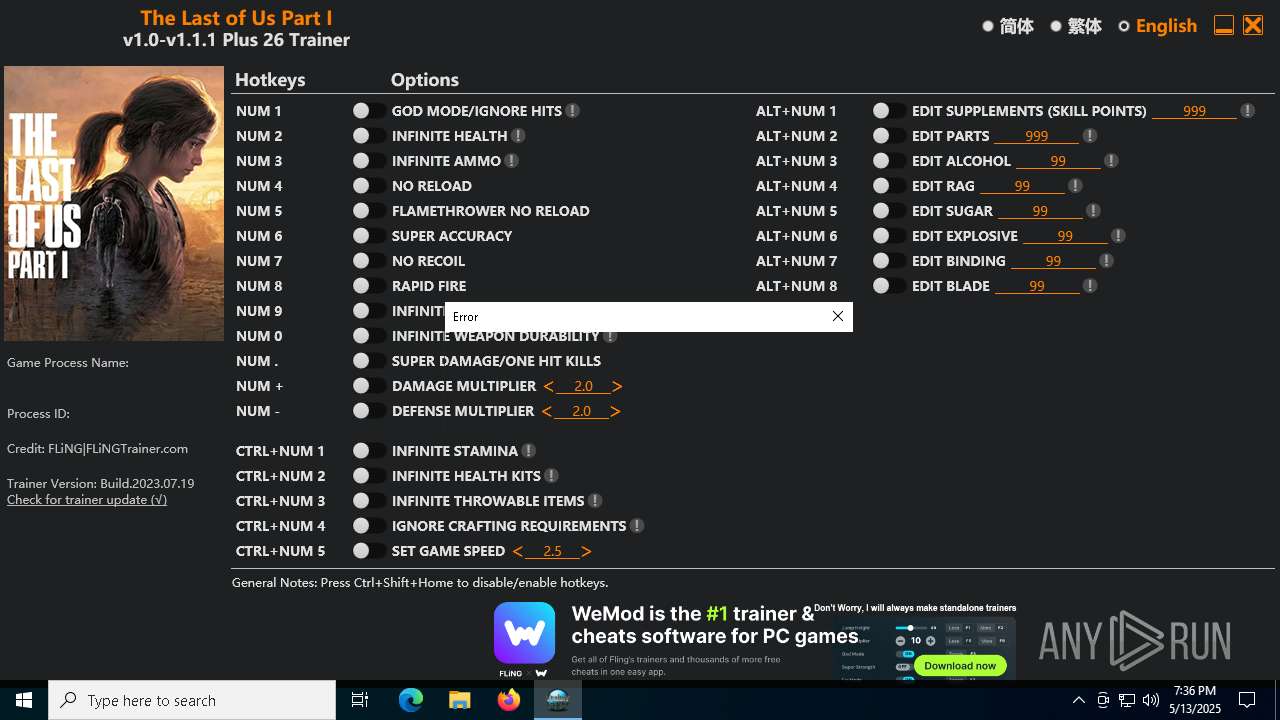
Task: Show hidden system tray icons
Action: pyautogui.click(x=1078, y=700)
